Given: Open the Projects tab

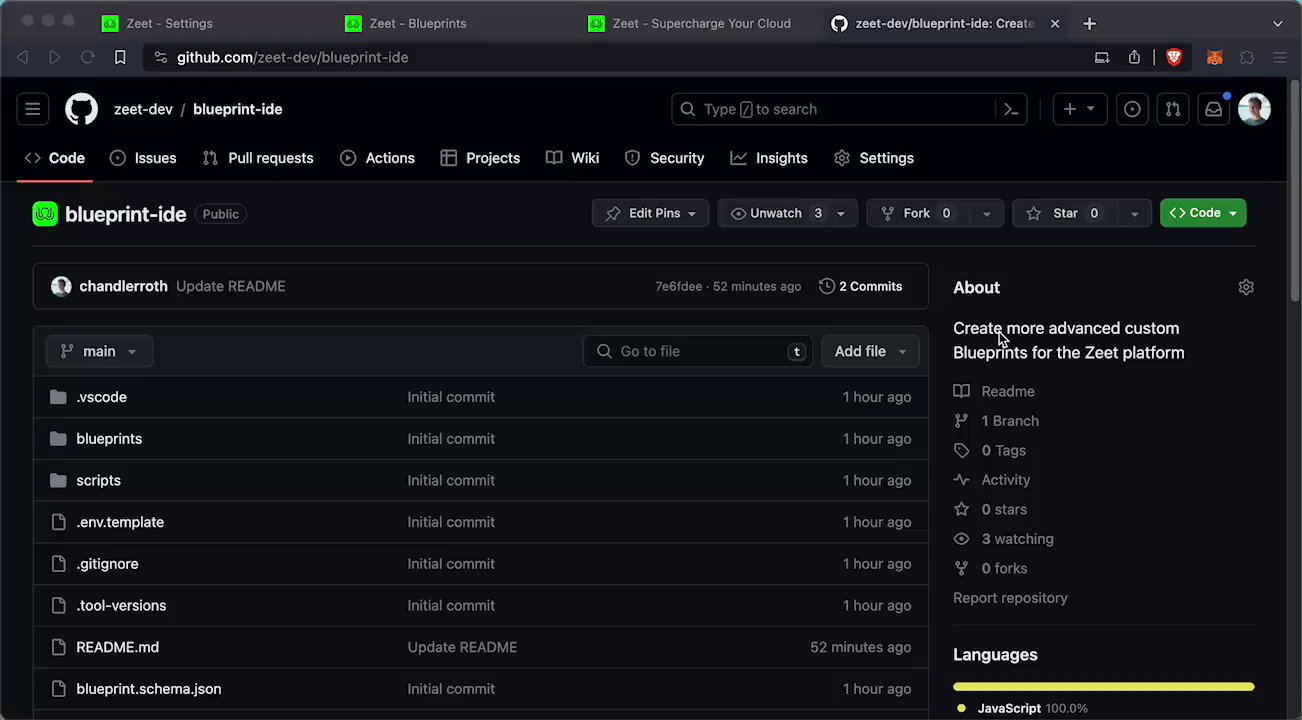Looking at the screenshot, I should (x=480, y=158).
